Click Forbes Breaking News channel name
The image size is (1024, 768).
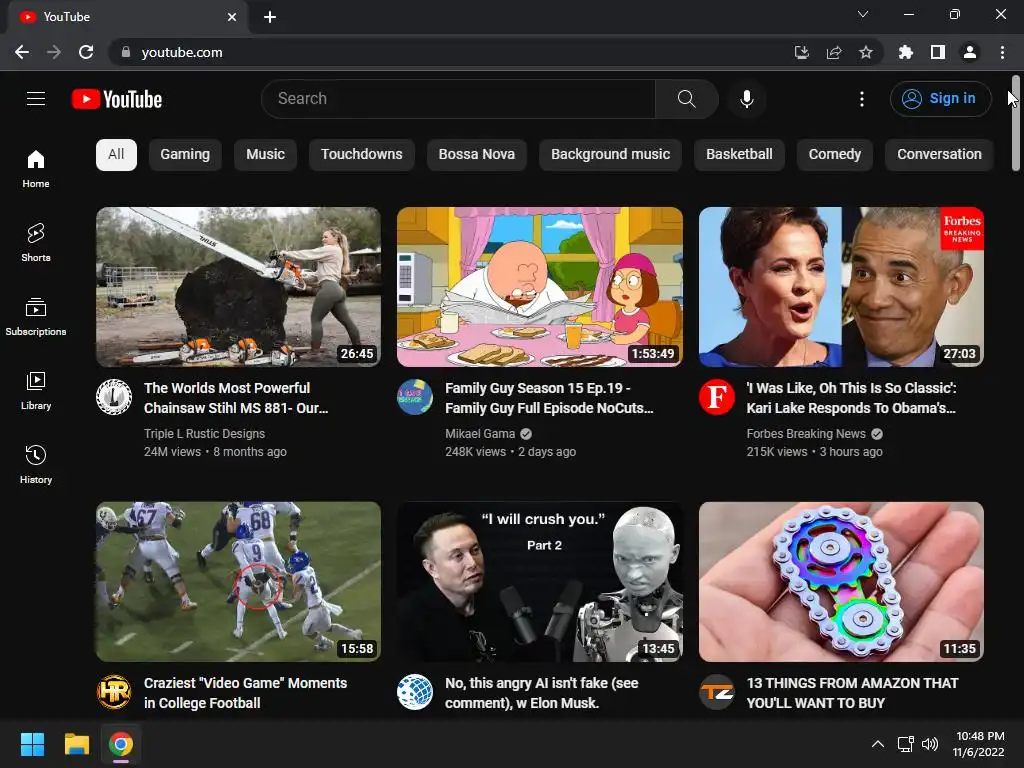pyautogui.click(x=806, y=434)
